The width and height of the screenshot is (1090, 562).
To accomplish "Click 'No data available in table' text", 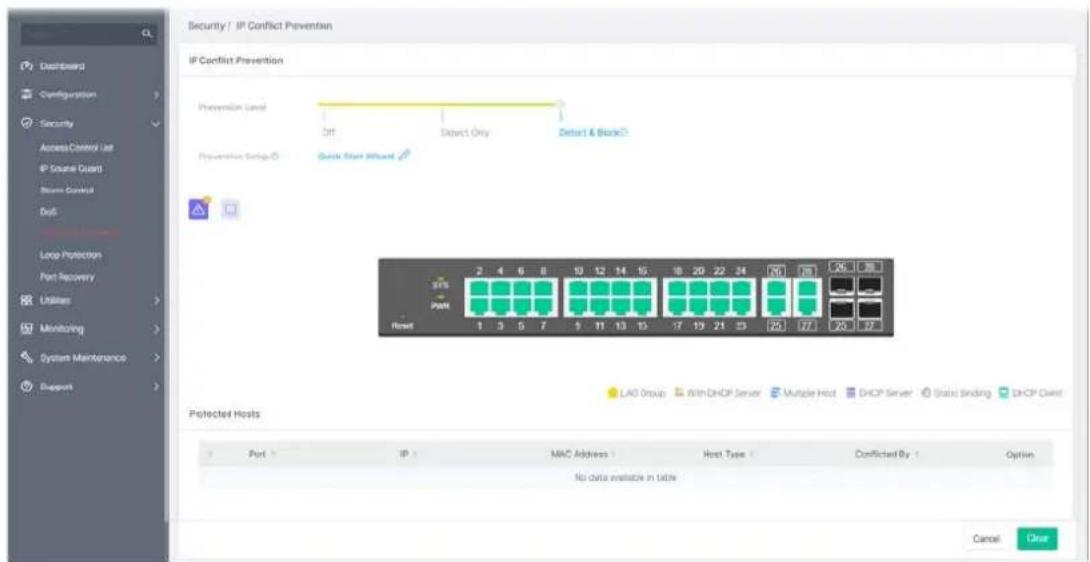I will pos(626,477).
